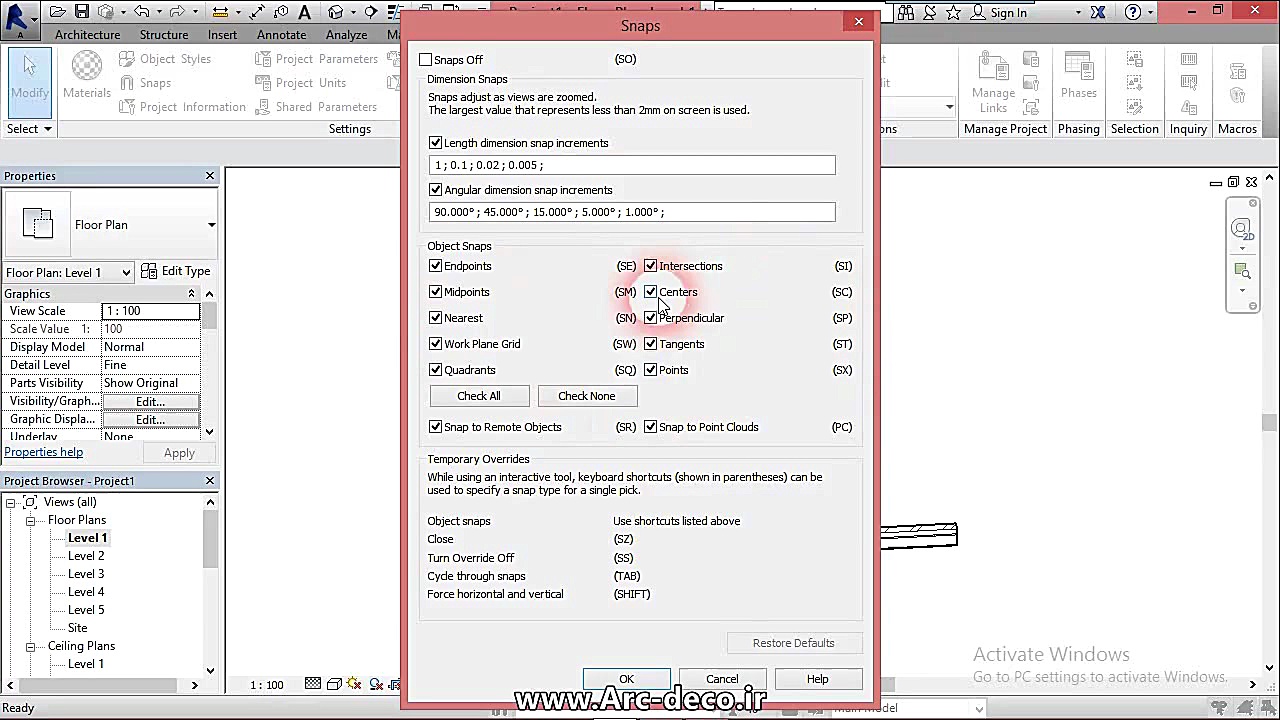Select the Materials tool
The height and width of the screenshot is (720, 1280).
[87, 76]
